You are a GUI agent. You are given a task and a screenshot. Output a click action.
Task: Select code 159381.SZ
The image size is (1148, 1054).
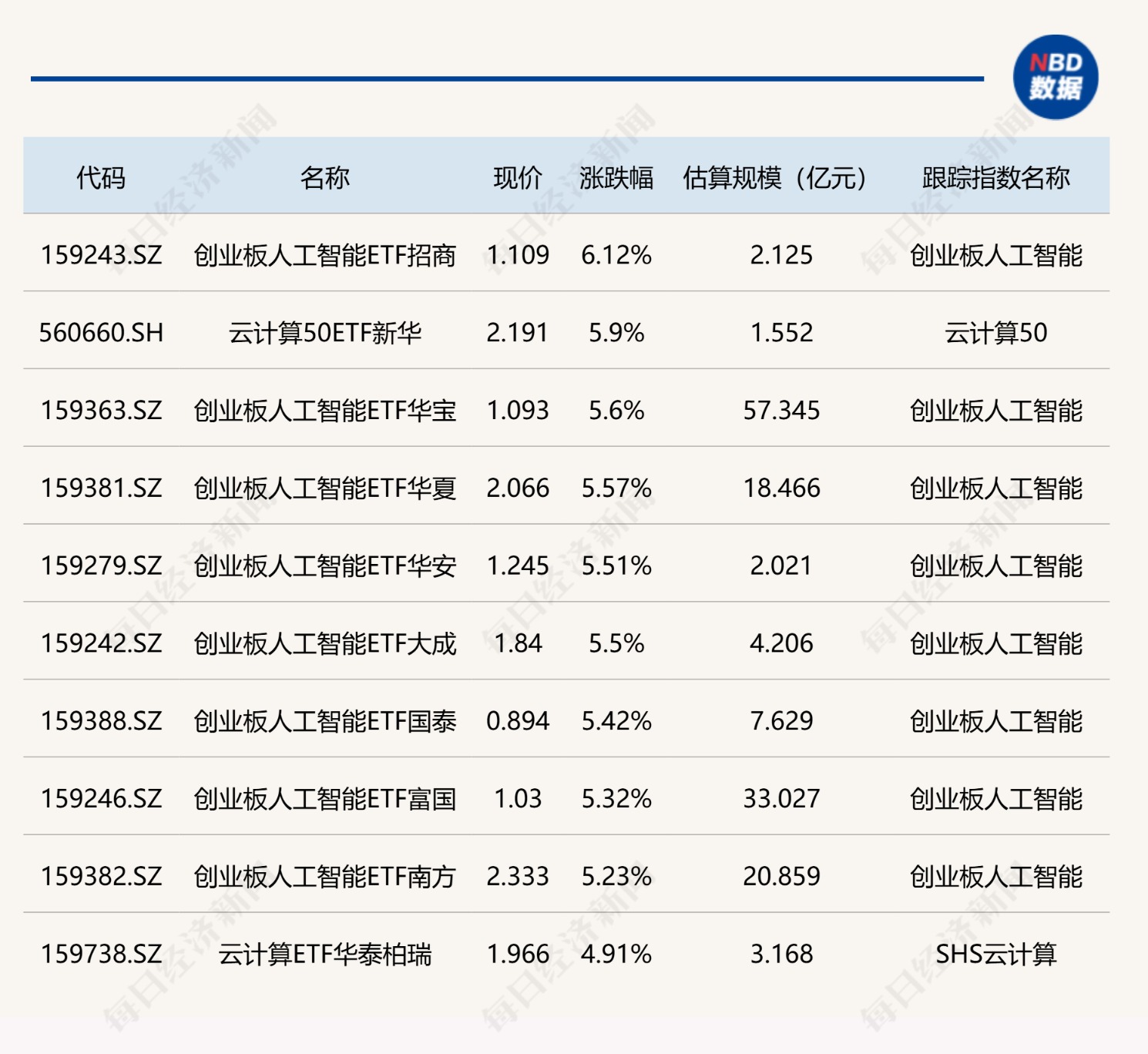point(101,488)
